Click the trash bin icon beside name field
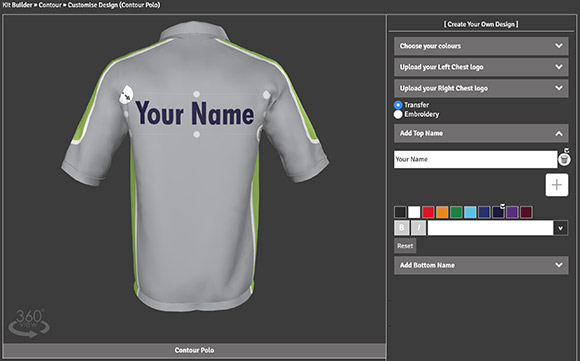Screen dimensions: 580x361 tap(564, 159)
